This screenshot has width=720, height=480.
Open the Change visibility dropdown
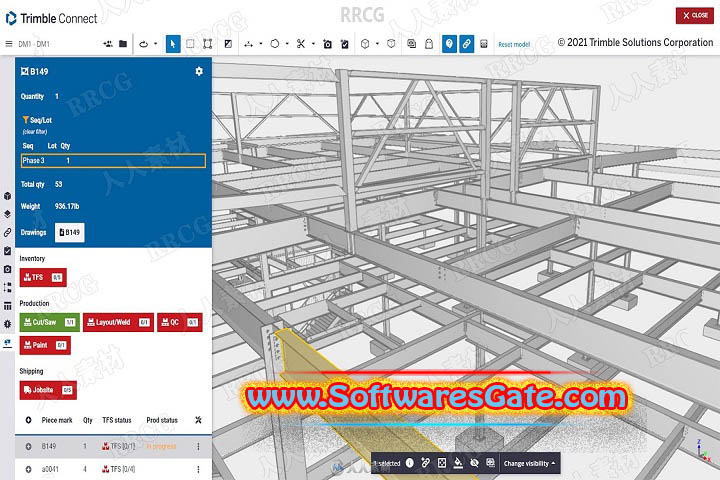(529, 463)
